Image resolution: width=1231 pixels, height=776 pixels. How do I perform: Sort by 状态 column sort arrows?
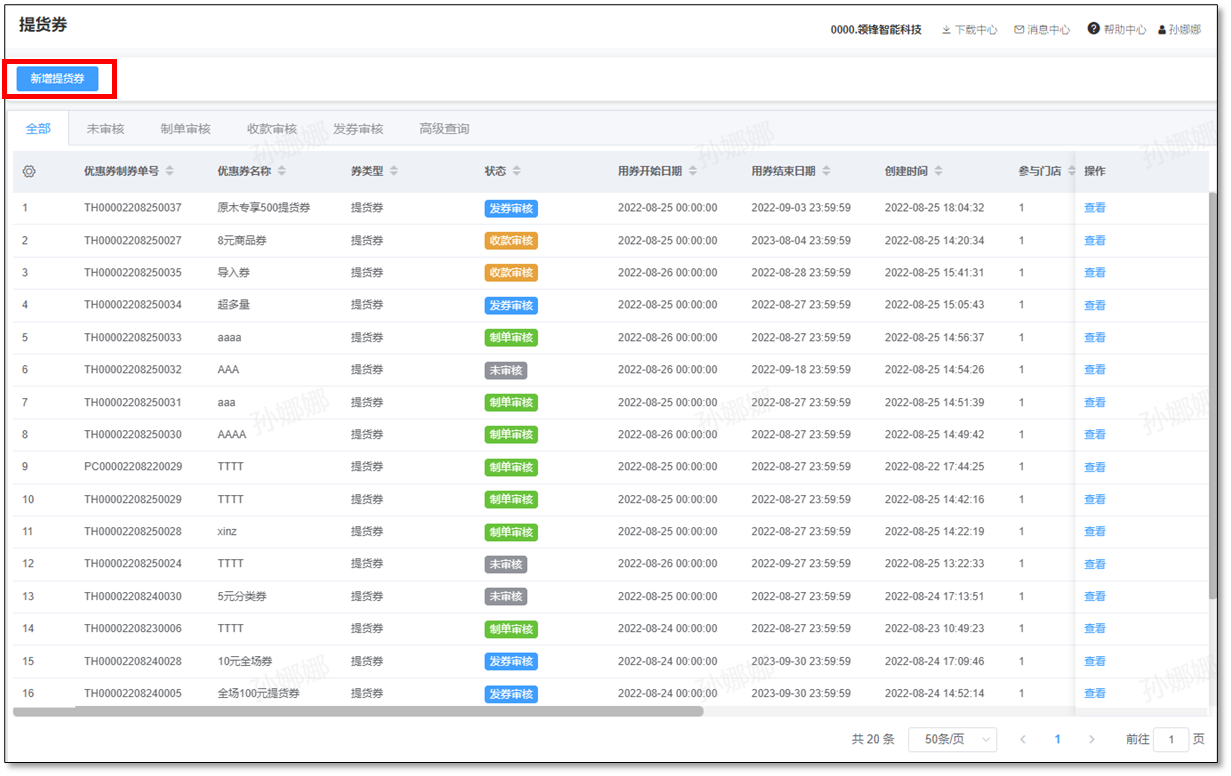(x=516, y=171)
